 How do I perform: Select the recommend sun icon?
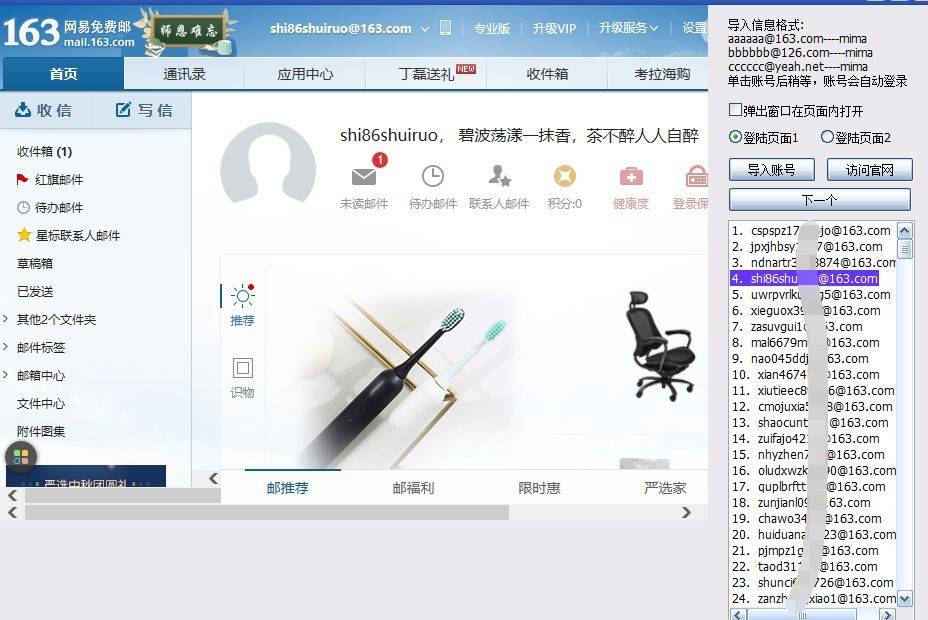point(243,295)
